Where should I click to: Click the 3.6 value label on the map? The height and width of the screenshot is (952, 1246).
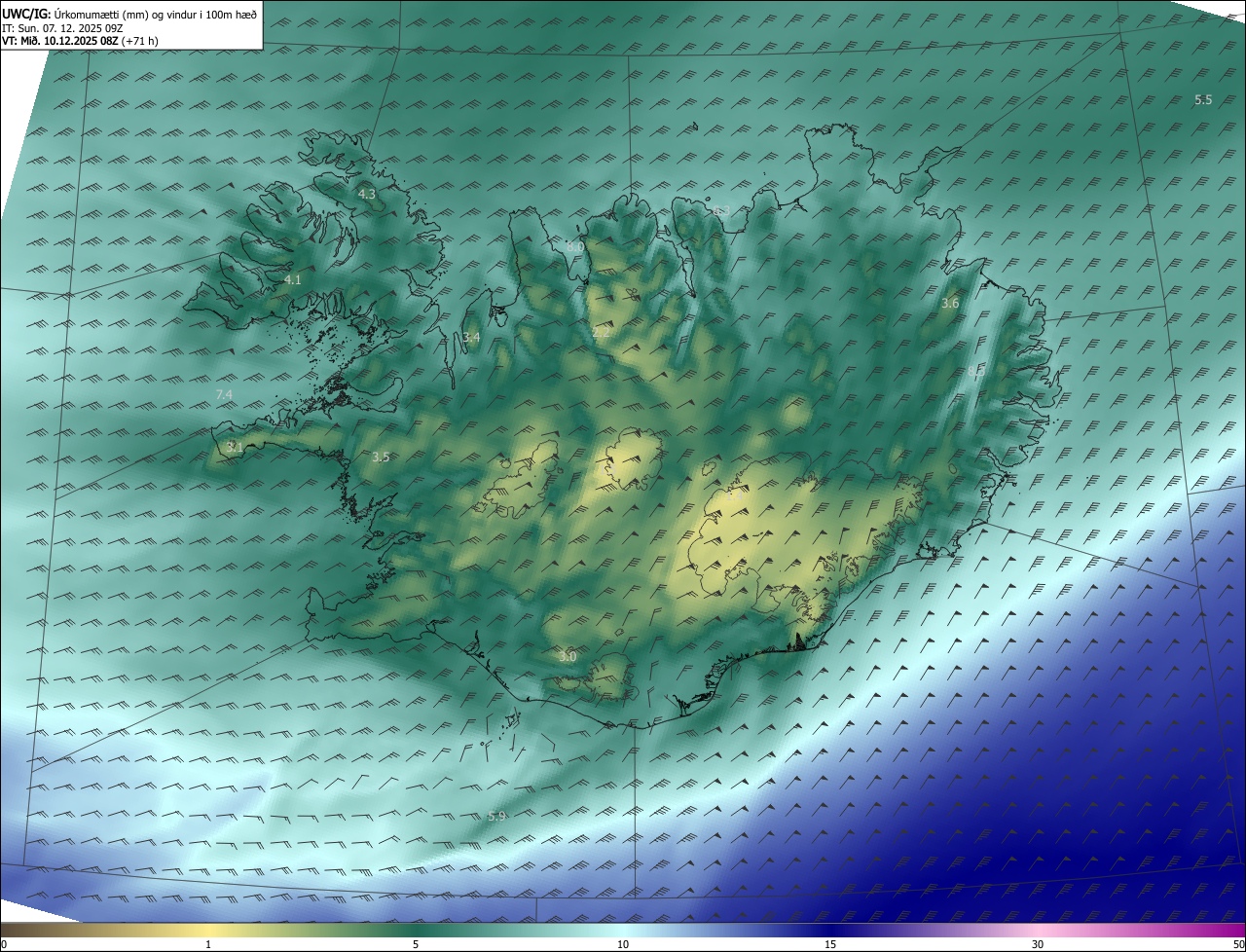[950, 304]
